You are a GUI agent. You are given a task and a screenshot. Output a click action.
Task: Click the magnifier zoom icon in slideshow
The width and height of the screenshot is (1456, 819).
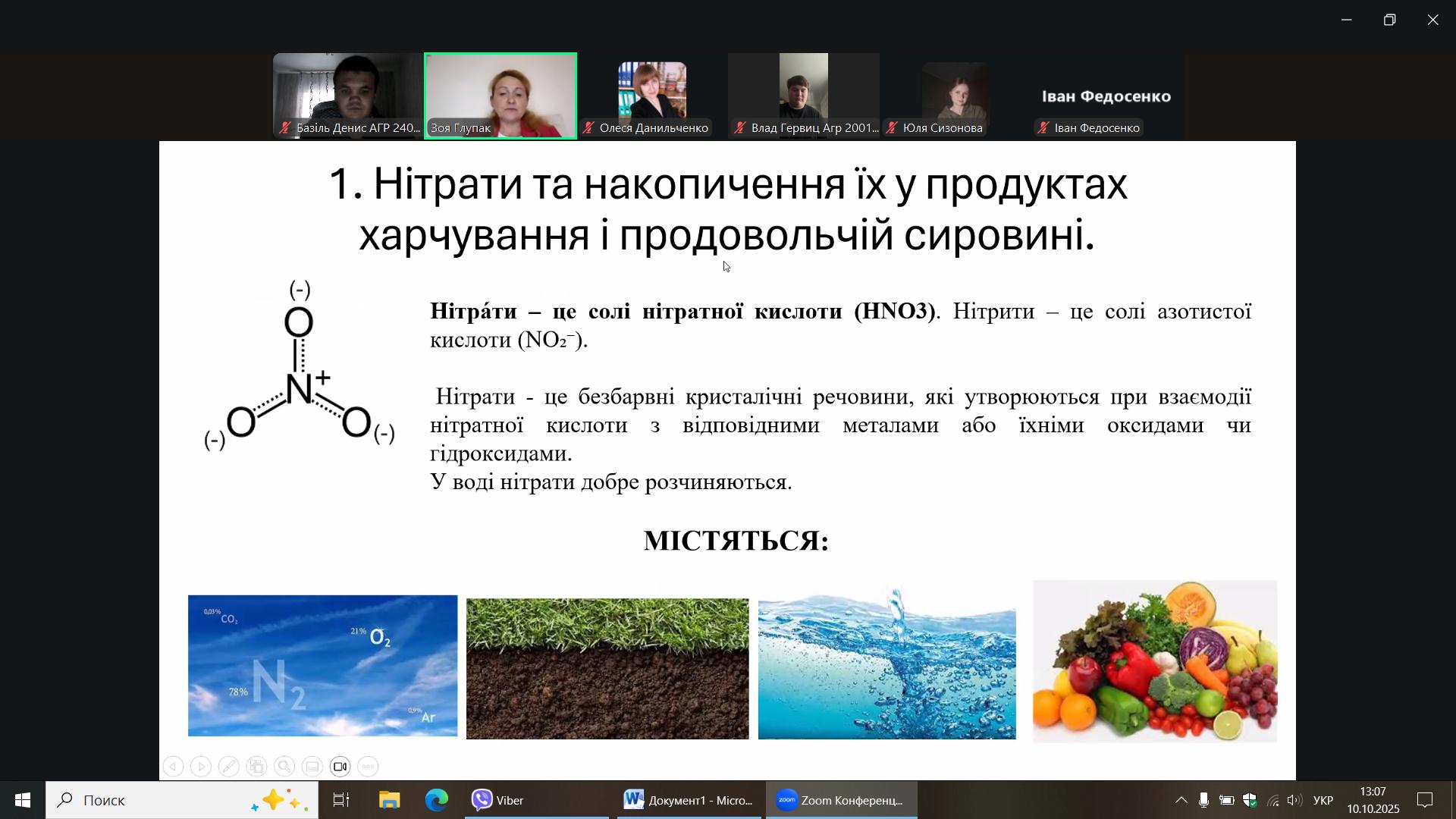coord(284,767)
